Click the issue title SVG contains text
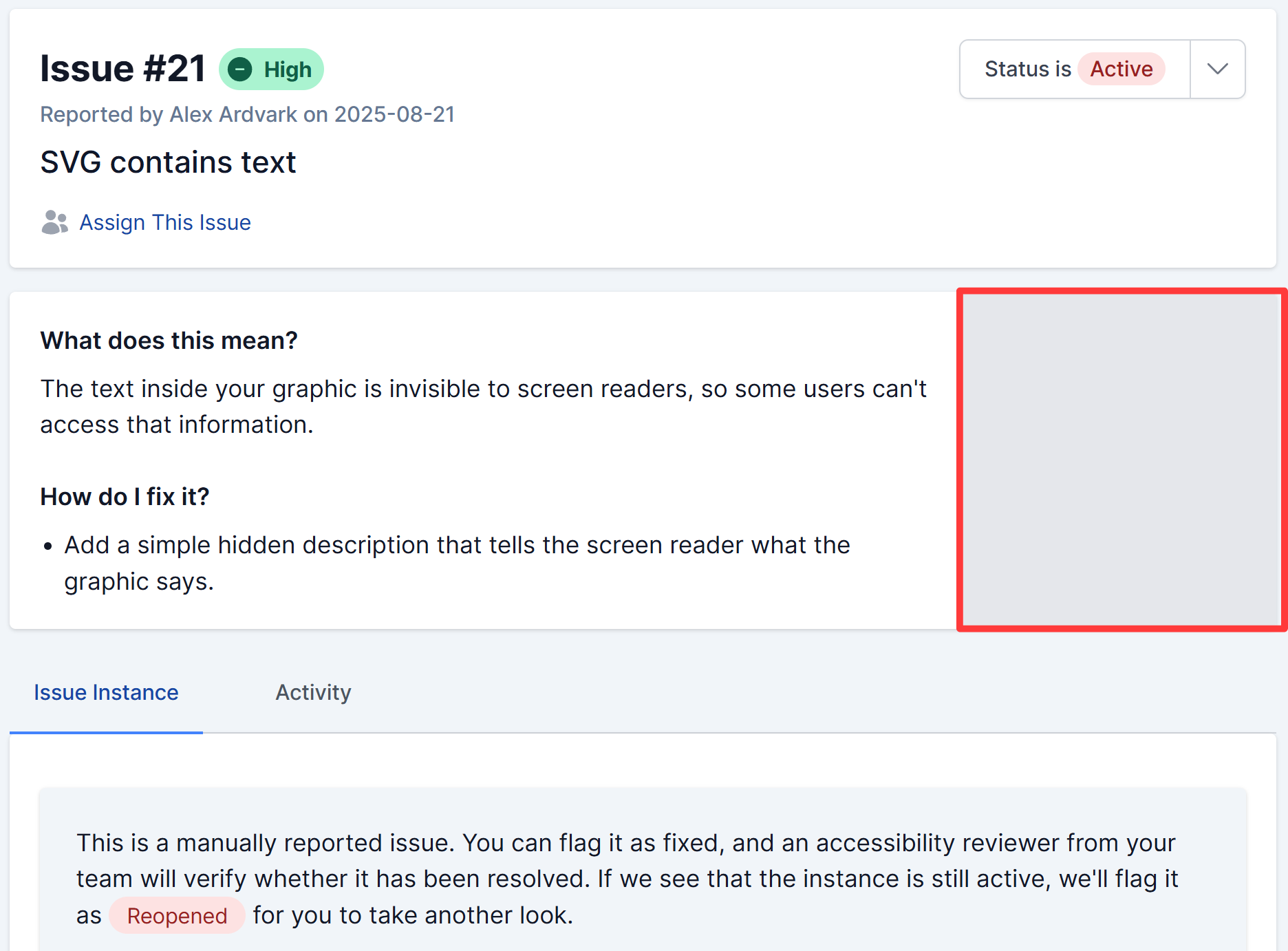 [x=168, y=162]
